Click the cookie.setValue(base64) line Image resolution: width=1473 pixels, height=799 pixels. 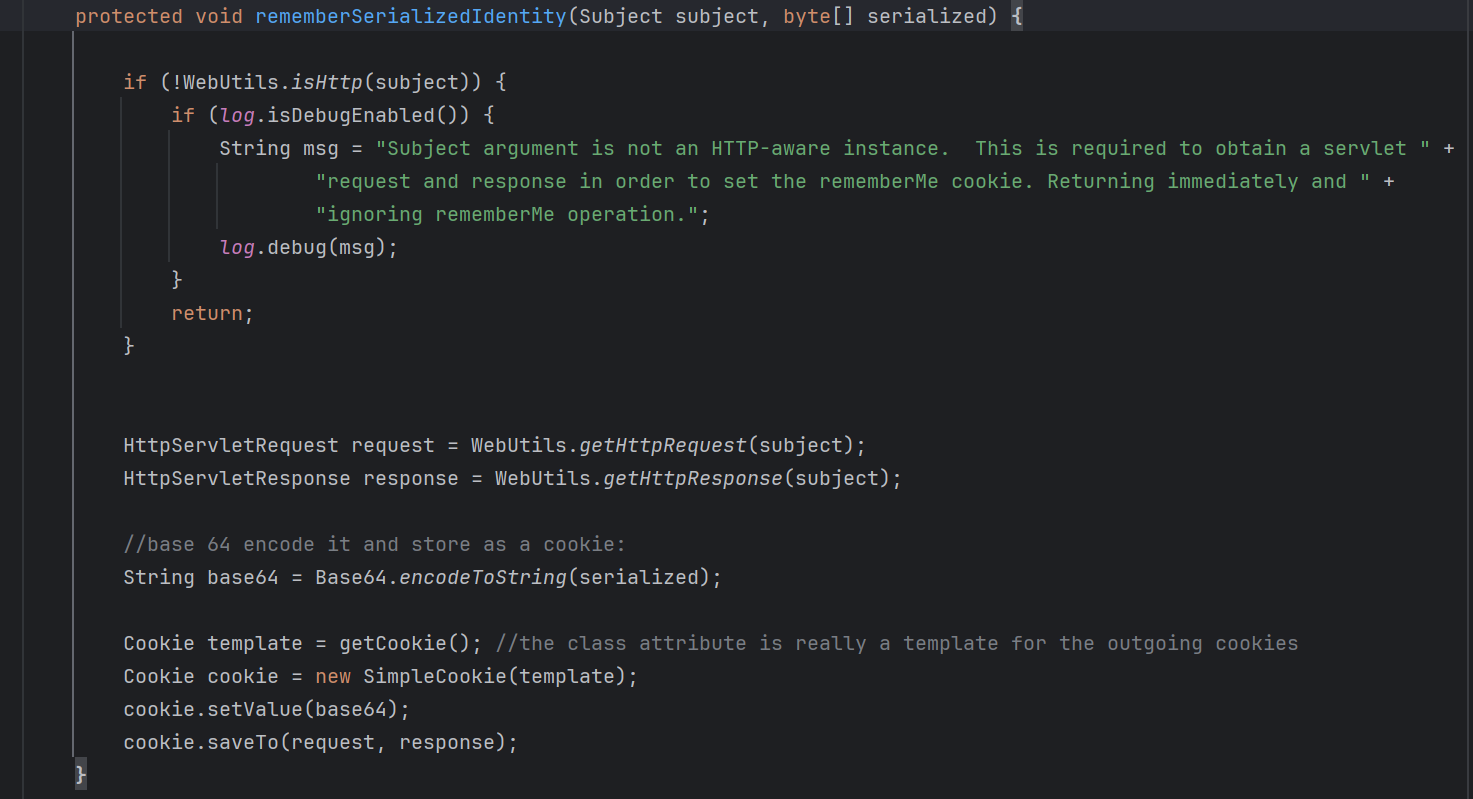click(267, 709)
